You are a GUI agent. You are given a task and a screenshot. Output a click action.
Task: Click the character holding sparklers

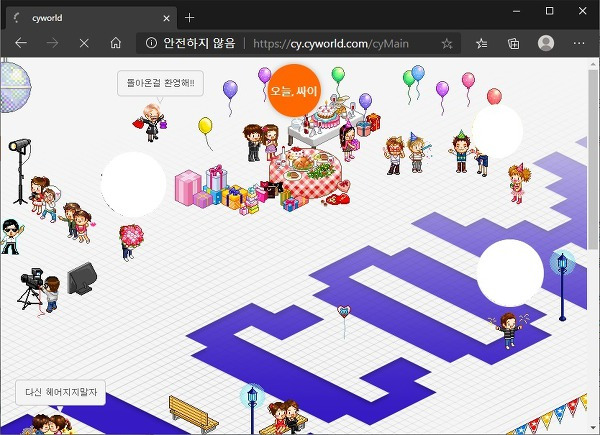(509, 330)
